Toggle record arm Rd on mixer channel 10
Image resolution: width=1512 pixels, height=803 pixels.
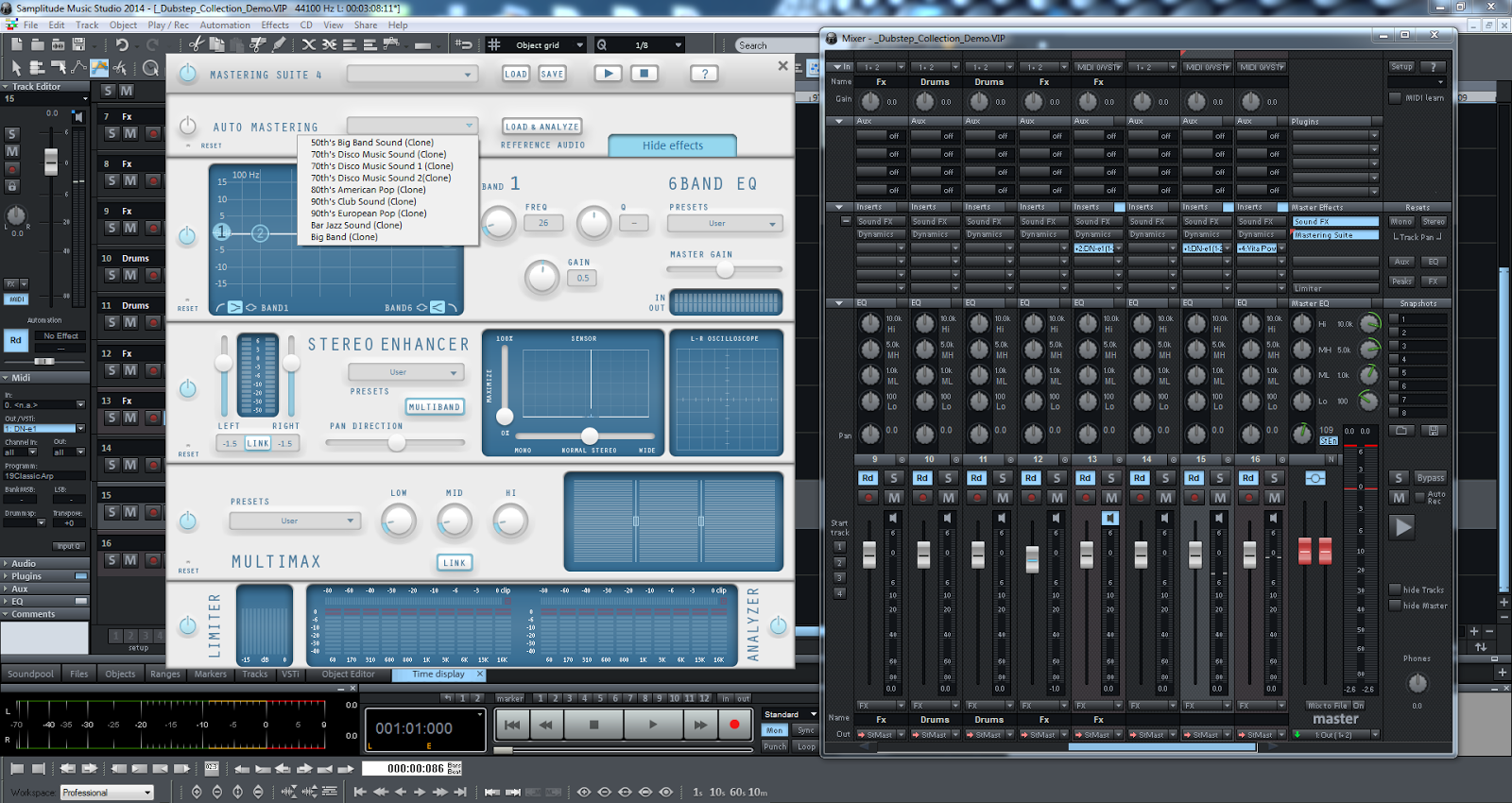click(922, 478)
